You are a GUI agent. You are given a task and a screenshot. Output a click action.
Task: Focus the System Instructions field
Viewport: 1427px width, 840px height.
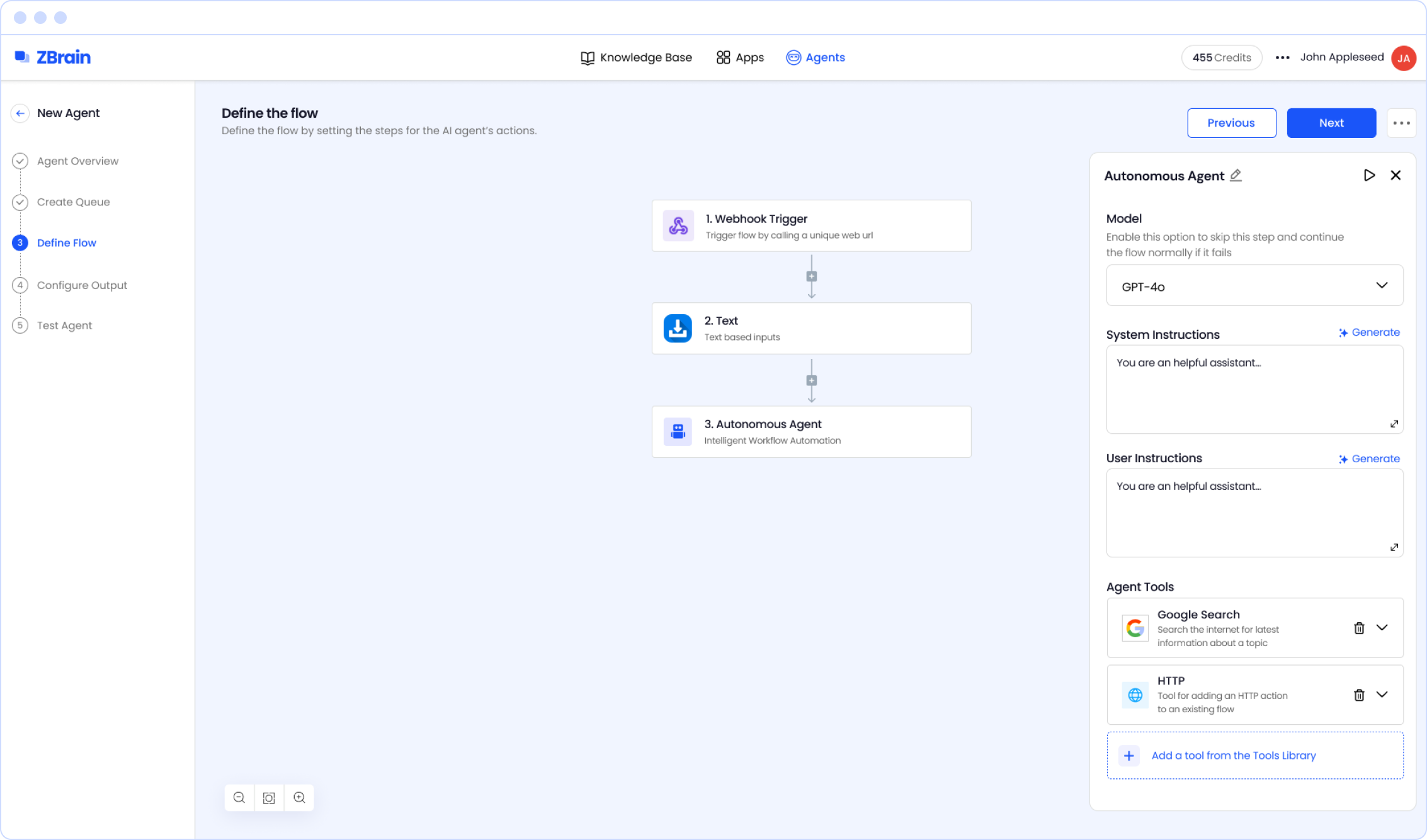point(1254,389)
